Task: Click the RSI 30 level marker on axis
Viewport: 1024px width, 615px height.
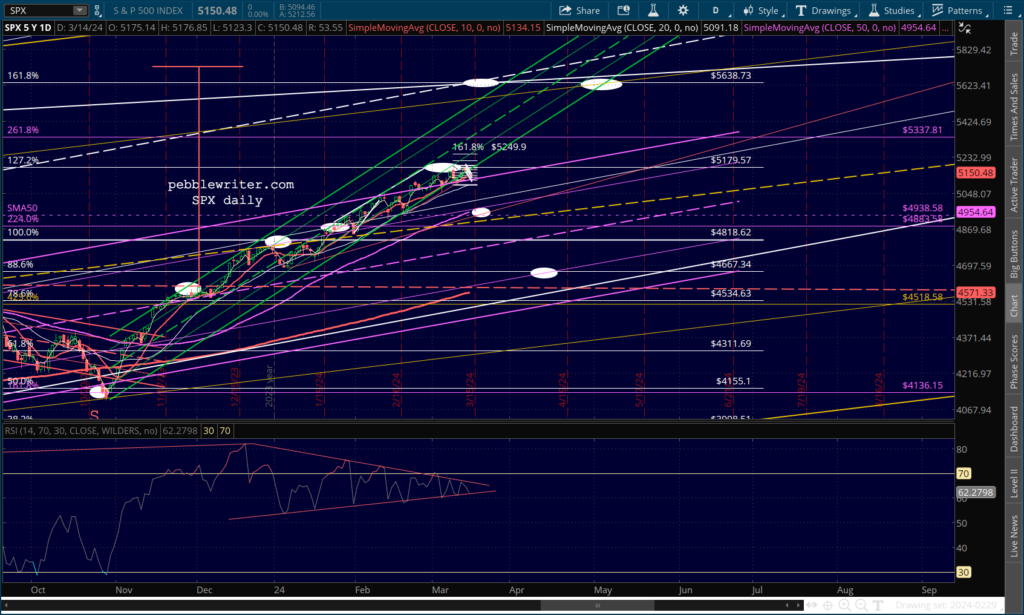Action: (963, 573)
